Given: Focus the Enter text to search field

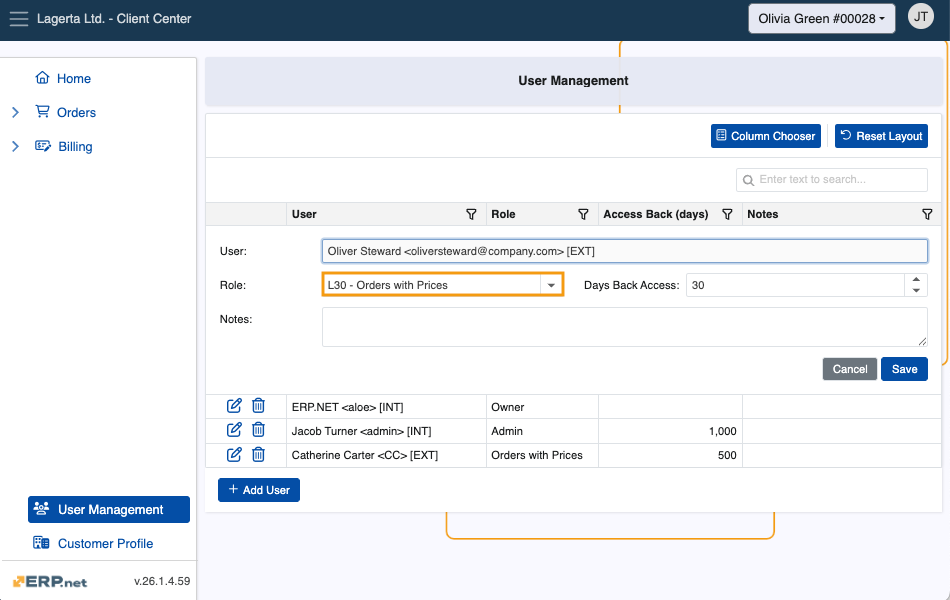Looking at the screenshot, I should click(x=831, y=179).
